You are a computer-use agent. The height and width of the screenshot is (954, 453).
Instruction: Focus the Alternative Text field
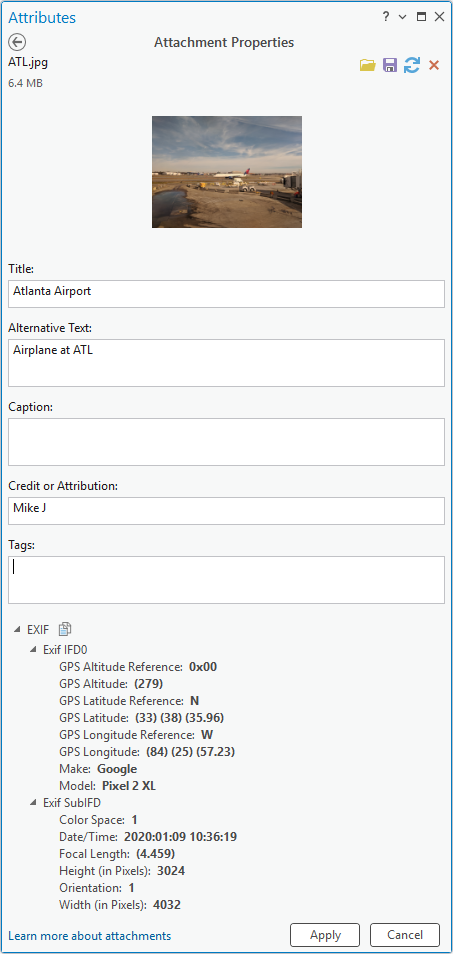226,363
